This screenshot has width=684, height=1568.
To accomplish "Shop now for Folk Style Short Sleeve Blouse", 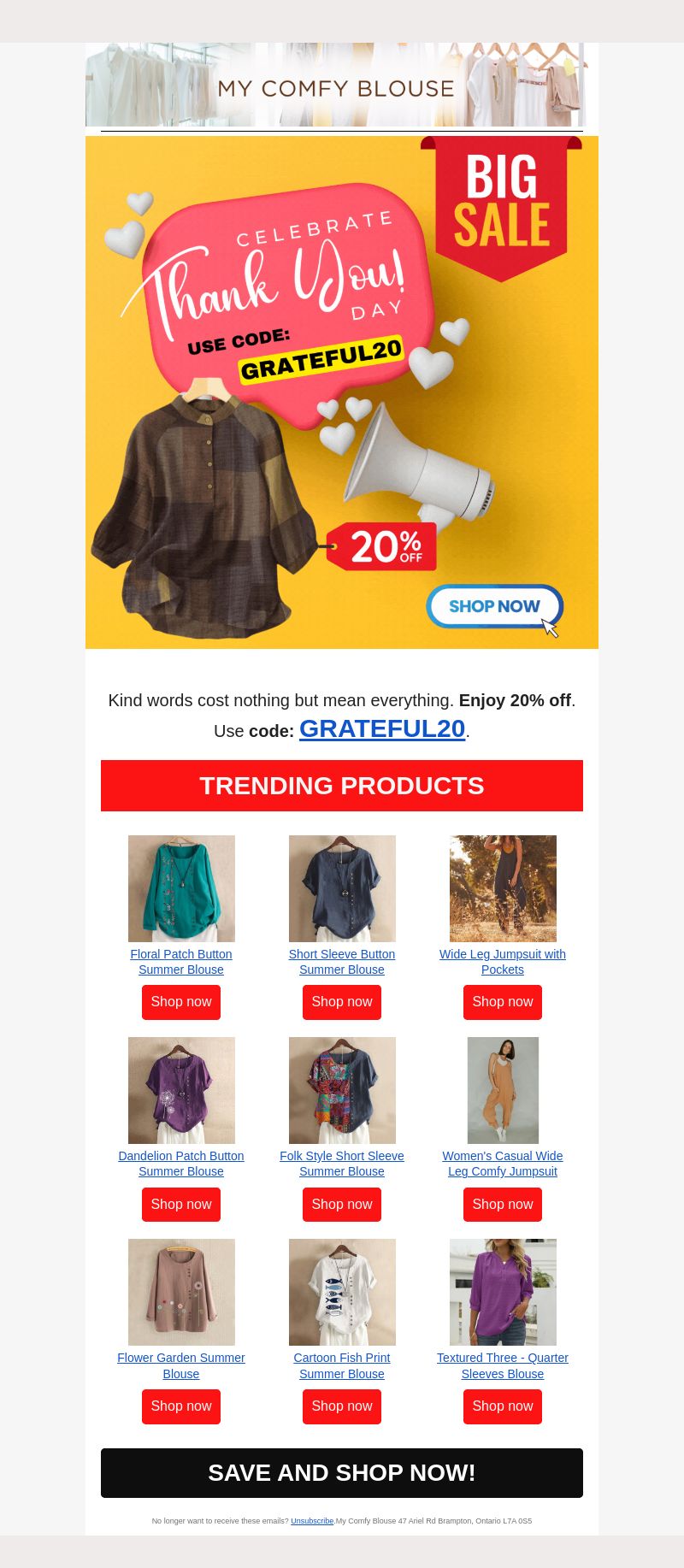I will click(342, 1205).
